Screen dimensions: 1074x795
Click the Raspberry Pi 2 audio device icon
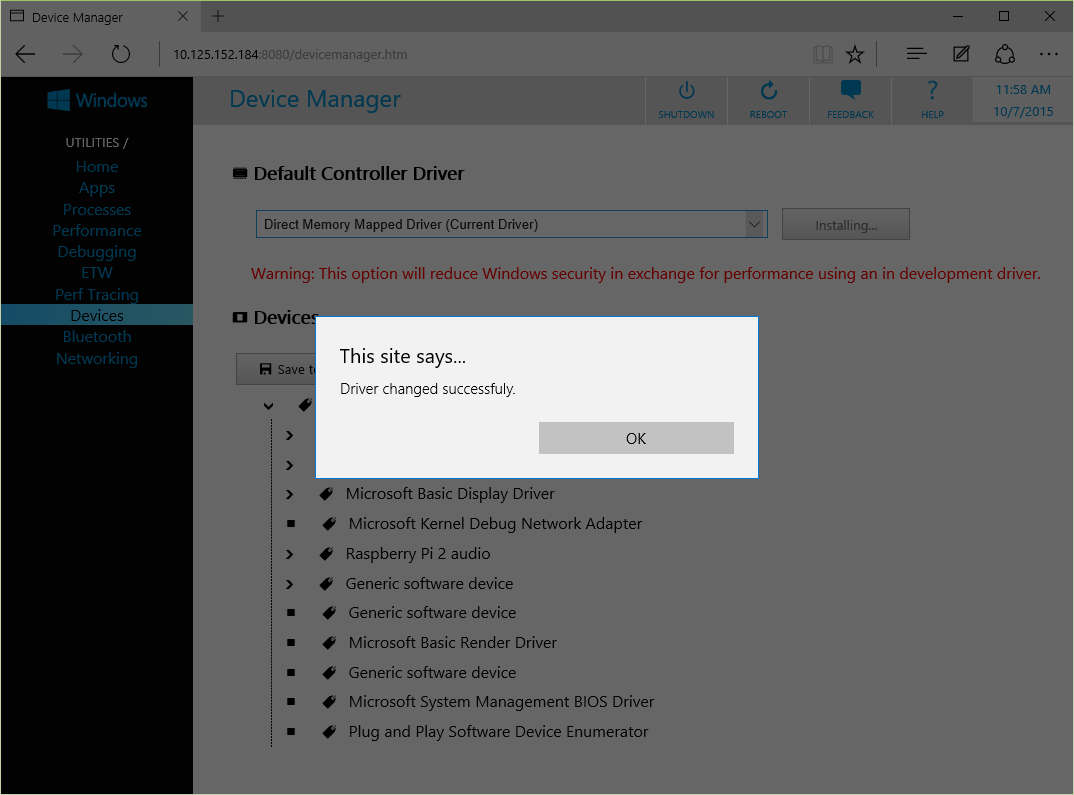coord(327,553)
